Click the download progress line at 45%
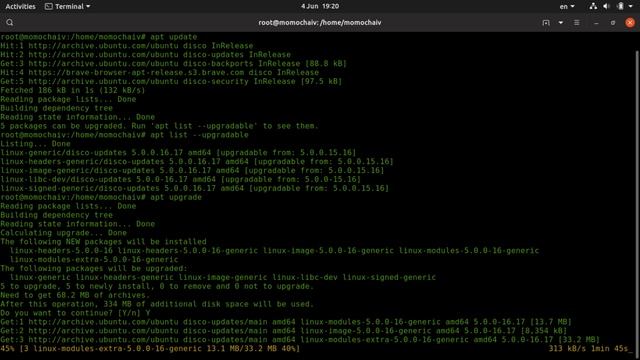The height and width of the screenshot is (360, 640). pos(150,349)
